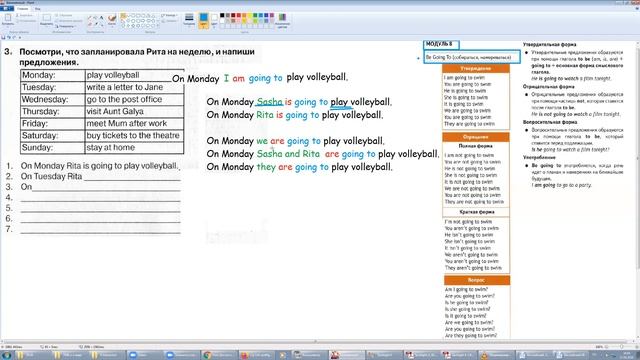This screenshot has height=360, width=640.
Task: Click the Windows Start button
Action: tap(7, 355)
